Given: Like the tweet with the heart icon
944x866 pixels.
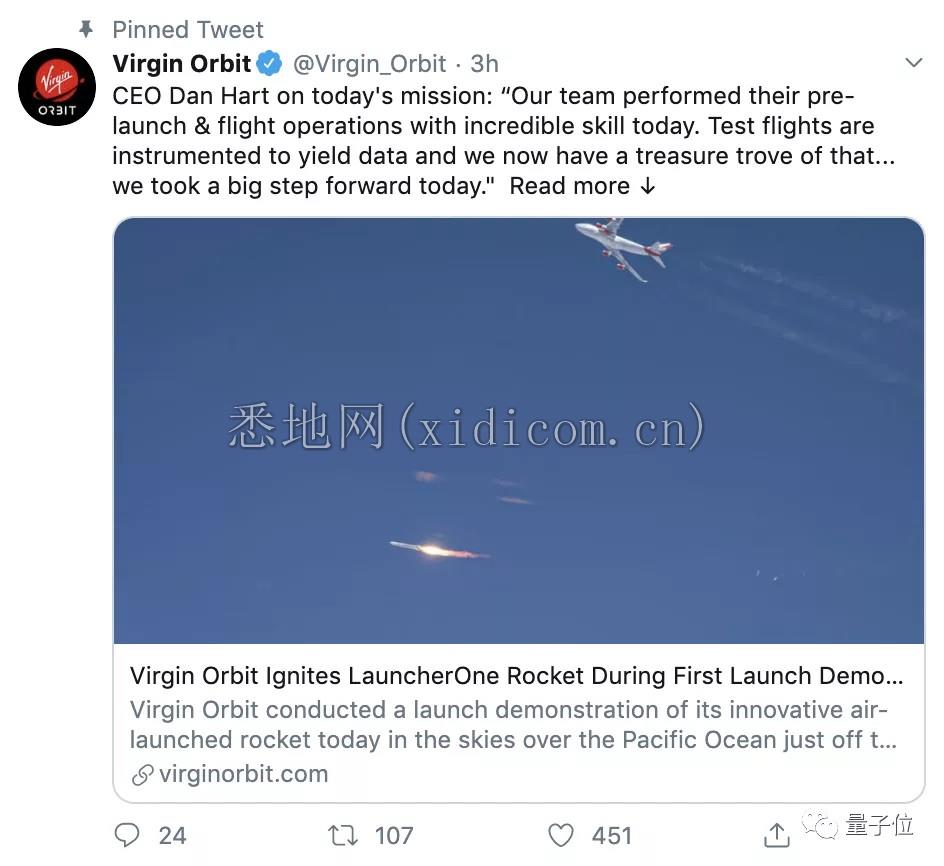Looking at the screenshot, I should [560, 835].
